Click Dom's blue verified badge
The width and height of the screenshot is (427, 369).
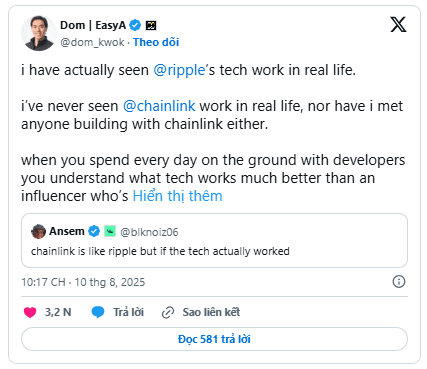tap(135, 25)
